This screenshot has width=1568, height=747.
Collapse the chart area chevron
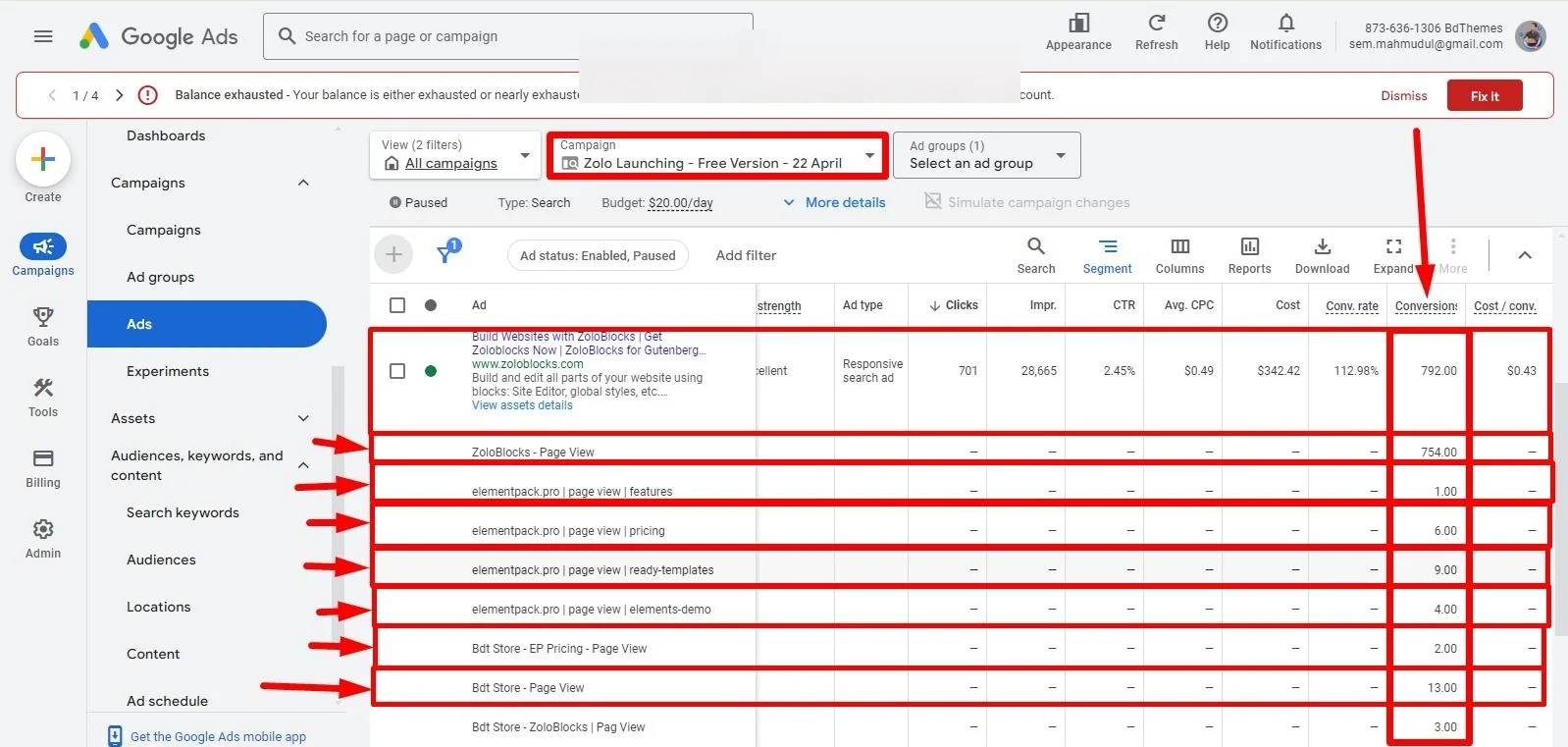point(1525,255)
